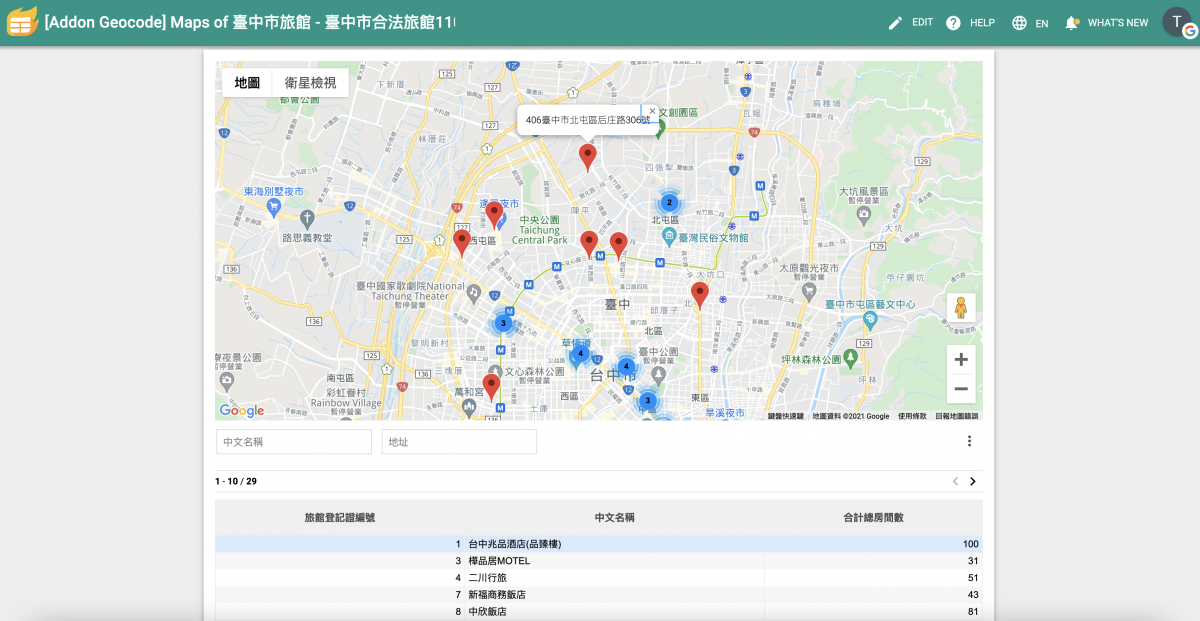Open 使用條款 terms link
This screenshot has height=621, width=1200.
(x=912, y=416)
